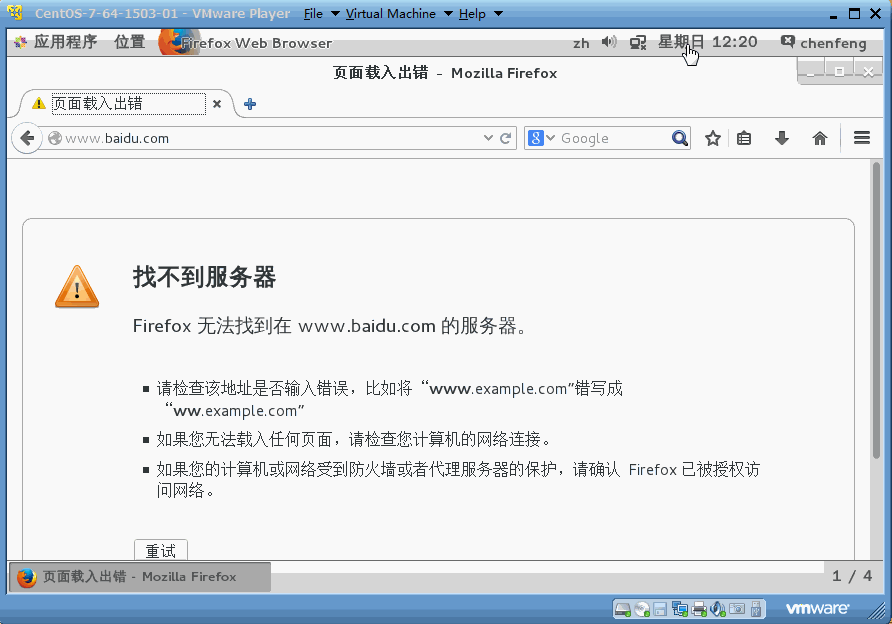
Task: Click the VMware USB device icon
Action: [x=755, y=610]
